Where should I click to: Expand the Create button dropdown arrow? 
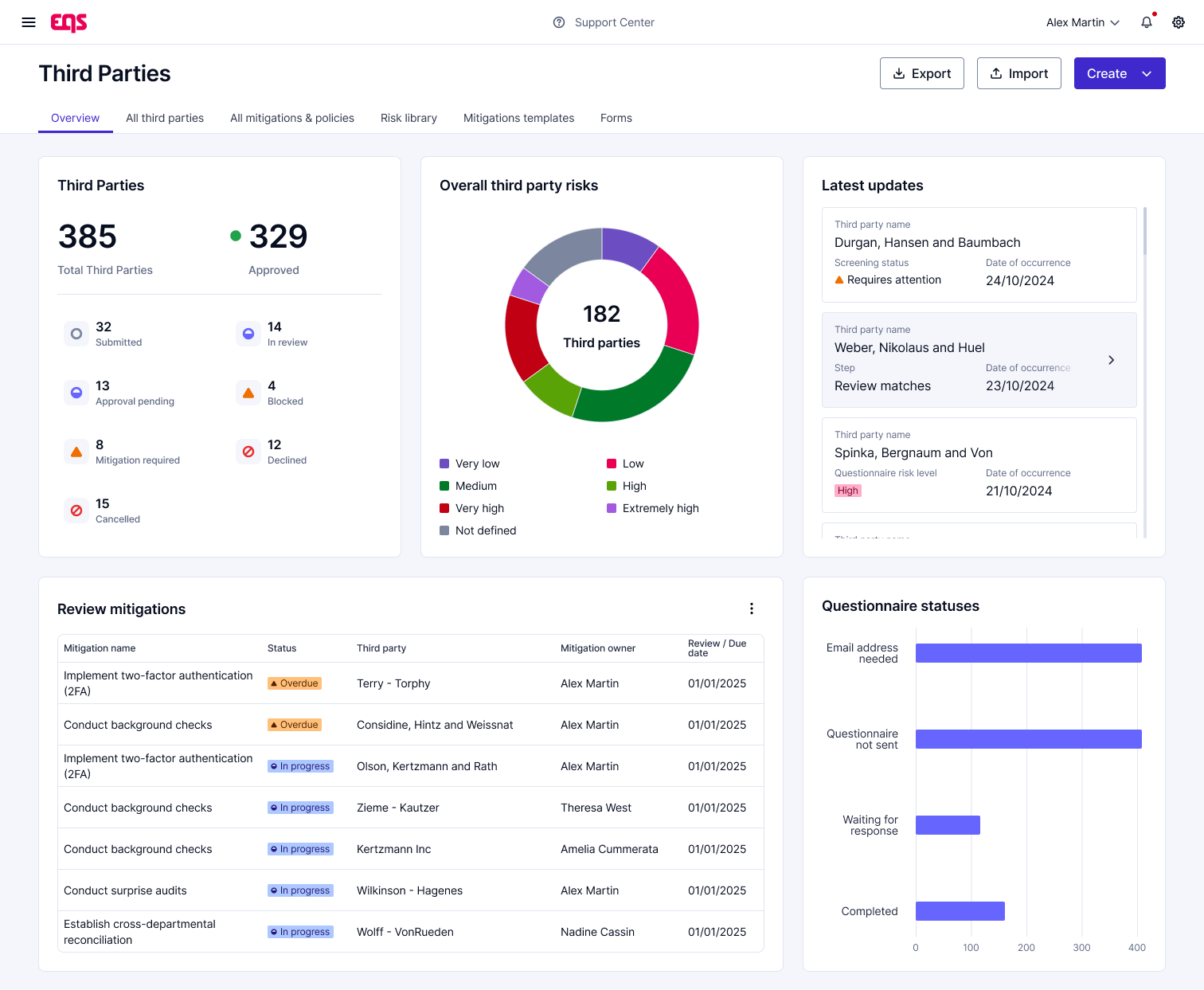click(x=1147, y=73)
